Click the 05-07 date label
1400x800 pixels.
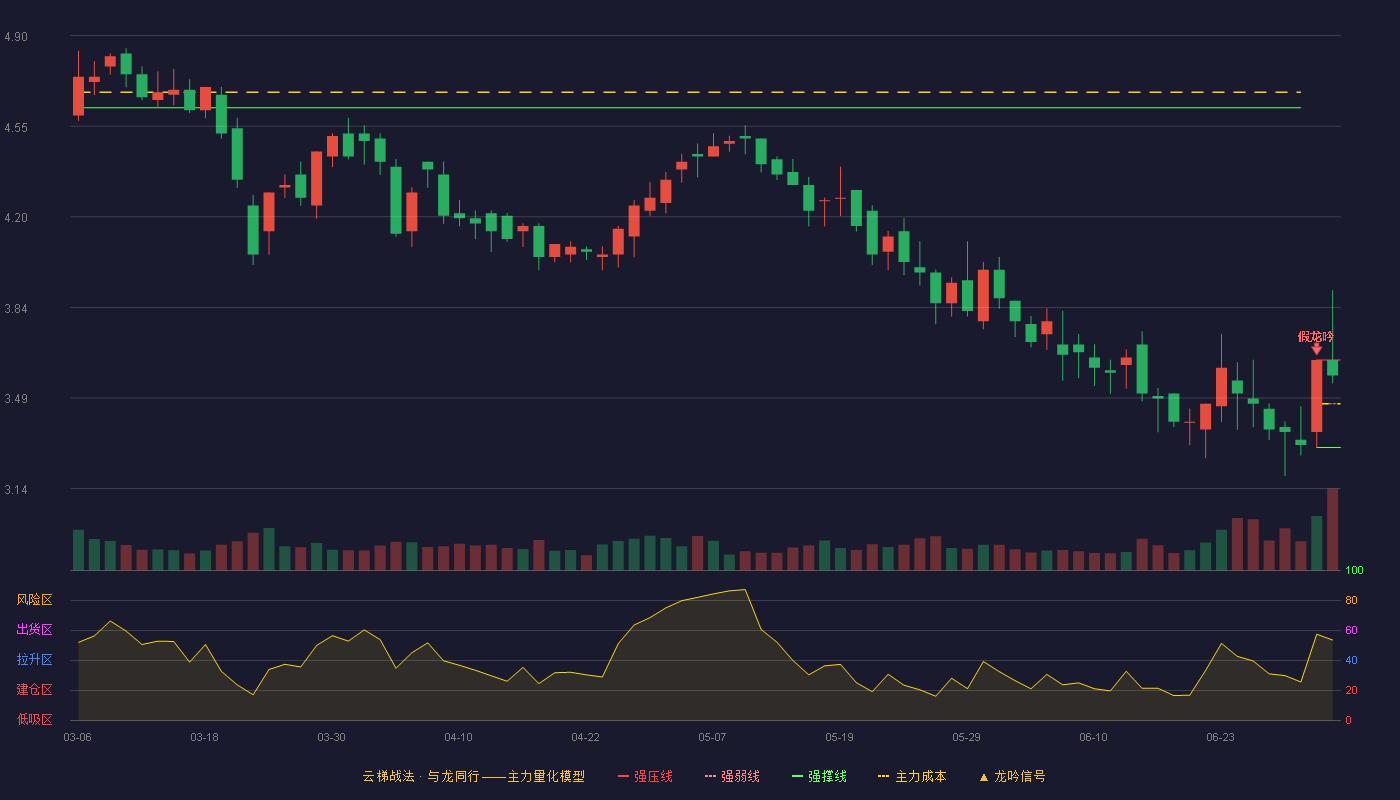(x=712, y=737)
